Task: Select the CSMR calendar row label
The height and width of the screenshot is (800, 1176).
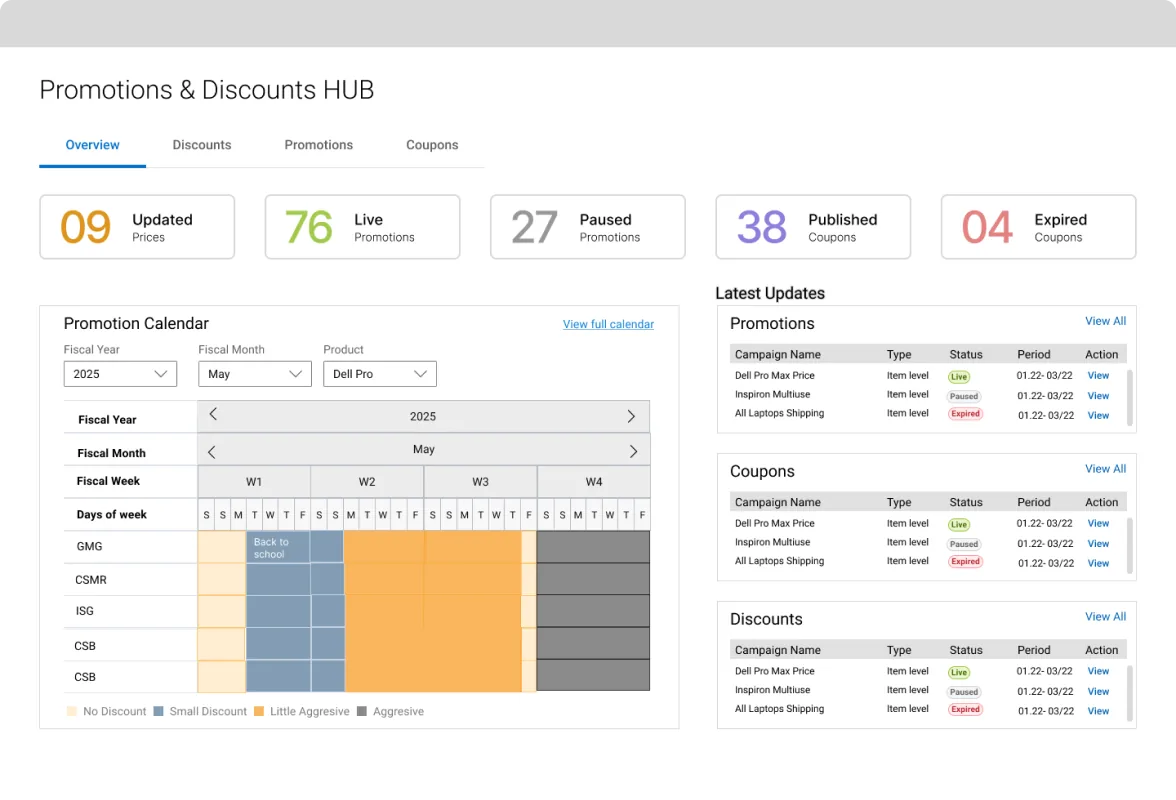Action: tap(91, 580)
